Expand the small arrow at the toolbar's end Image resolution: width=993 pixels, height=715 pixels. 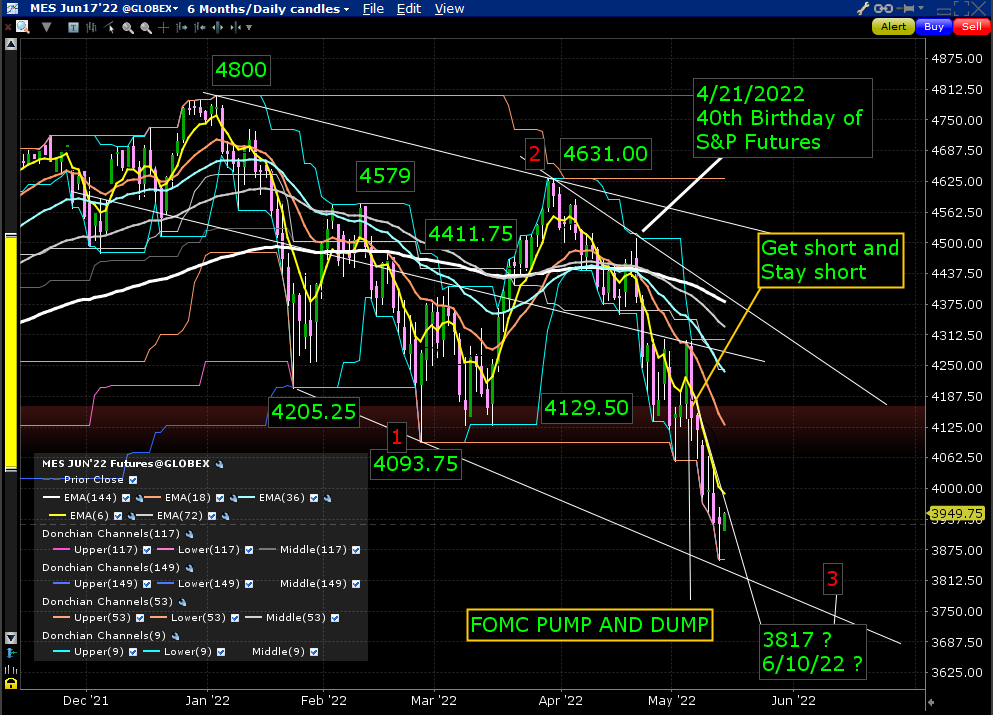click(249, 28)
